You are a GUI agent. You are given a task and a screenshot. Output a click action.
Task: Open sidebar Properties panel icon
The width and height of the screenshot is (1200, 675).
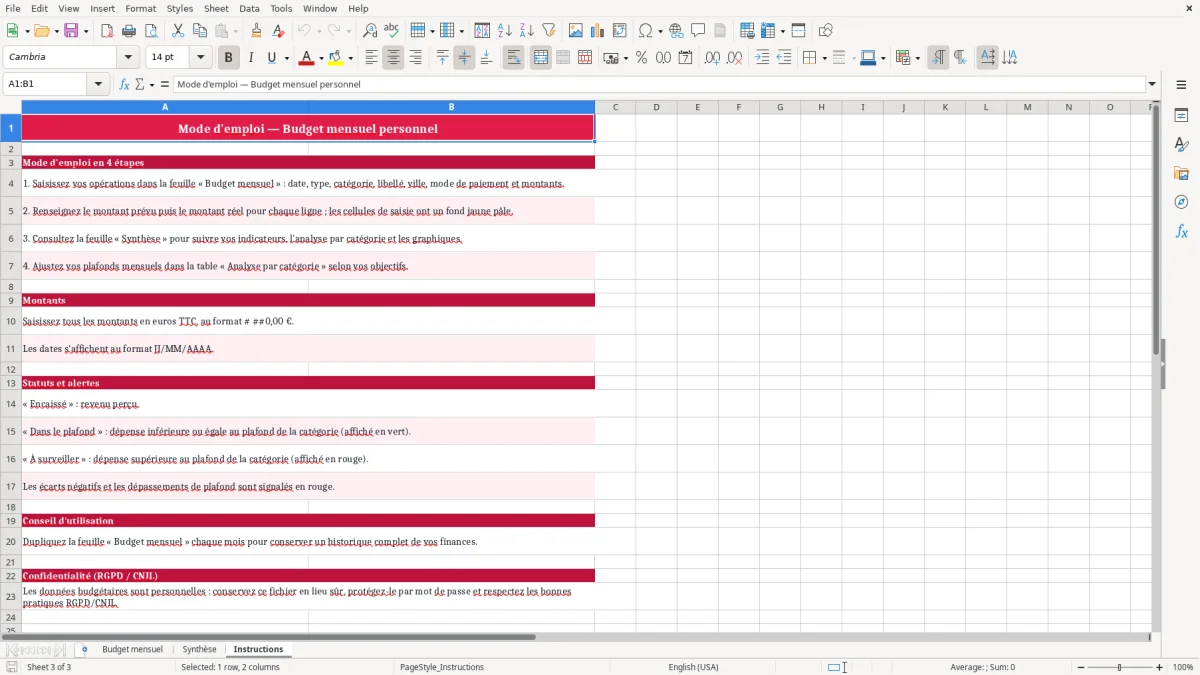[1181, 116]
